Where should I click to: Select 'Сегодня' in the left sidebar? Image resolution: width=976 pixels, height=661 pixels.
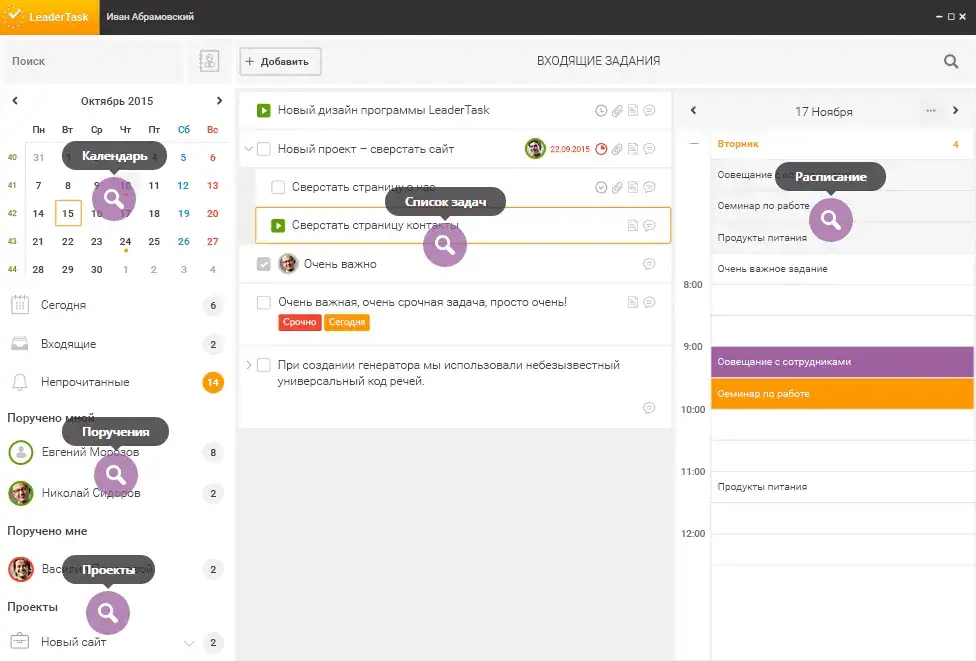point(63,305)
